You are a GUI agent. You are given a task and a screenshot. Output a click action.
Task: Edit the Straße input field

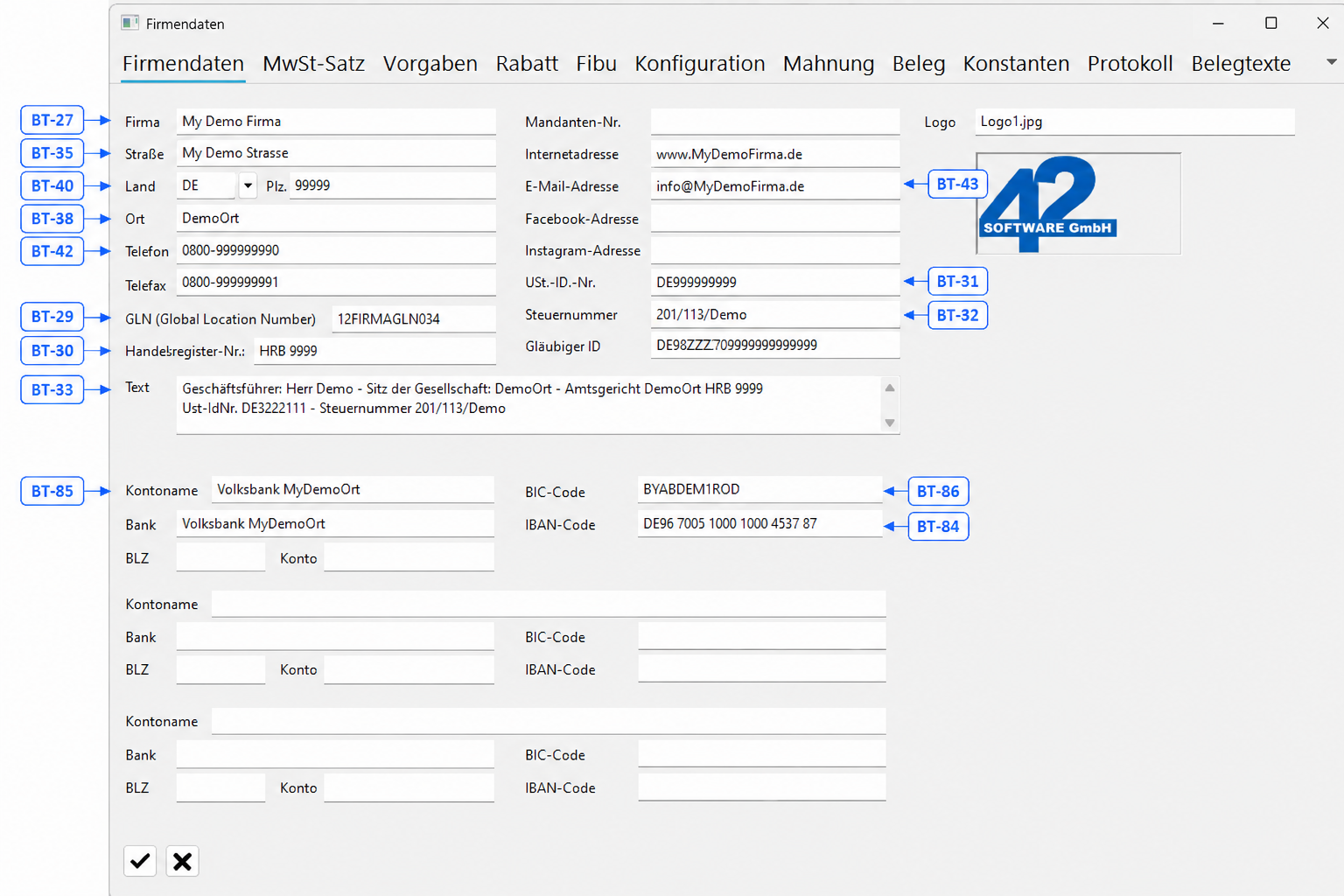(336, 153)
